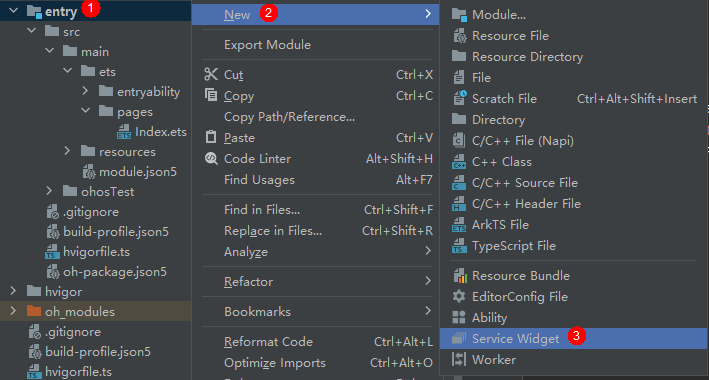Expand the entryability folder
The height and width of the screenshot is (380, 709).
point(85,91)
